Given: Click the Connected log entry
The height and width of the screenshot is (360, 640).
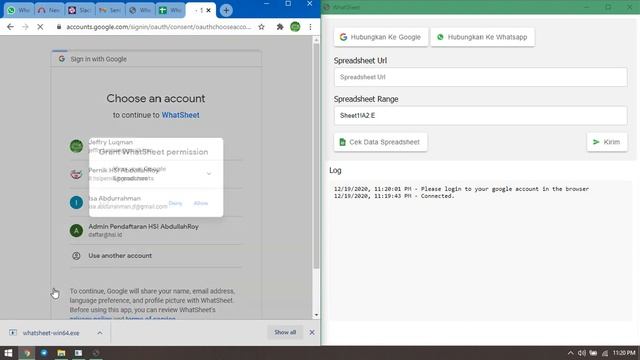Looking at the screenshot, I should [394, 196].
